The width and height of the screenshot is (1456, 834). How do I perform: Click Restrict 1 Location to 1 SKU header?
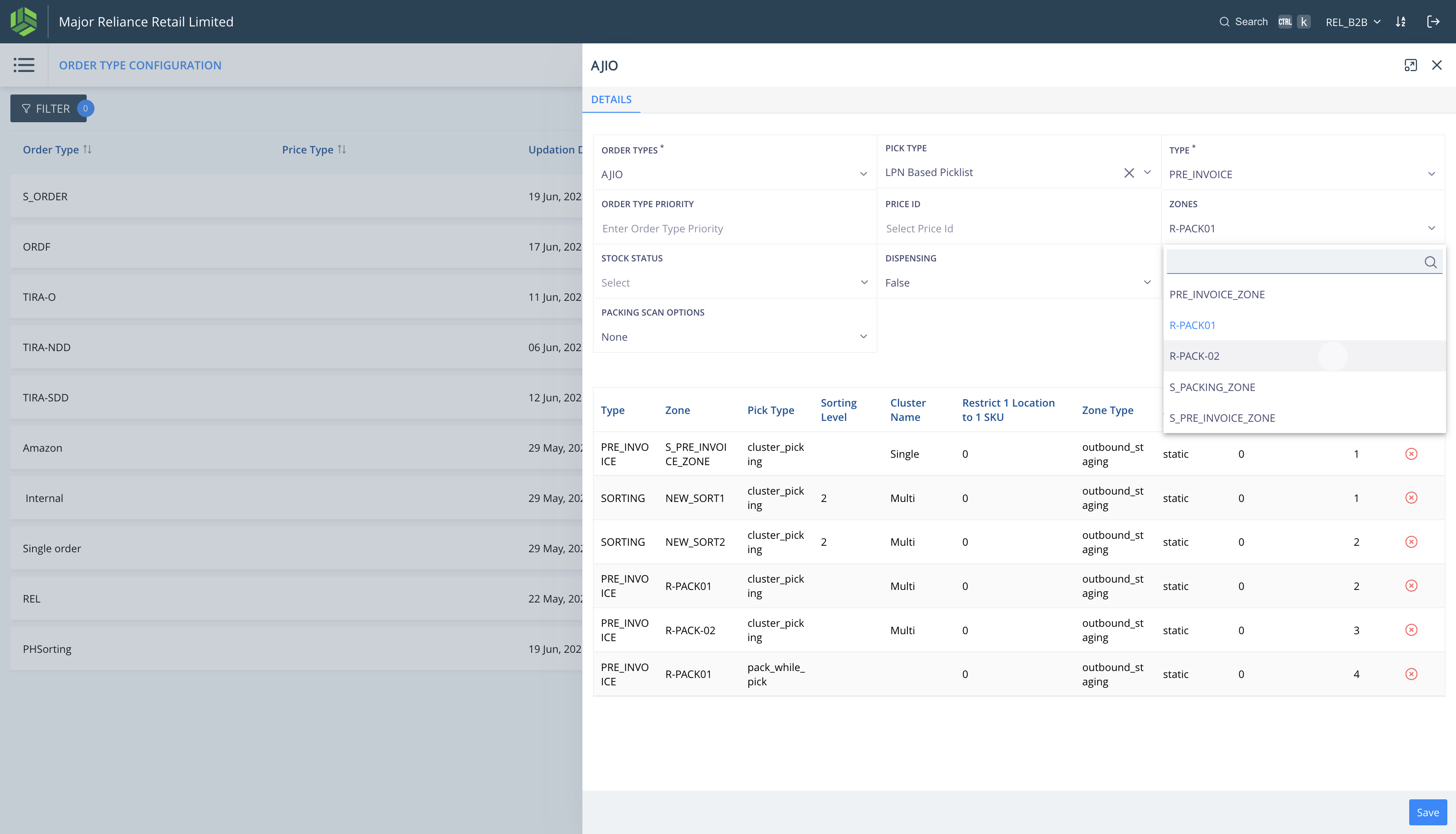(1008, 410)
